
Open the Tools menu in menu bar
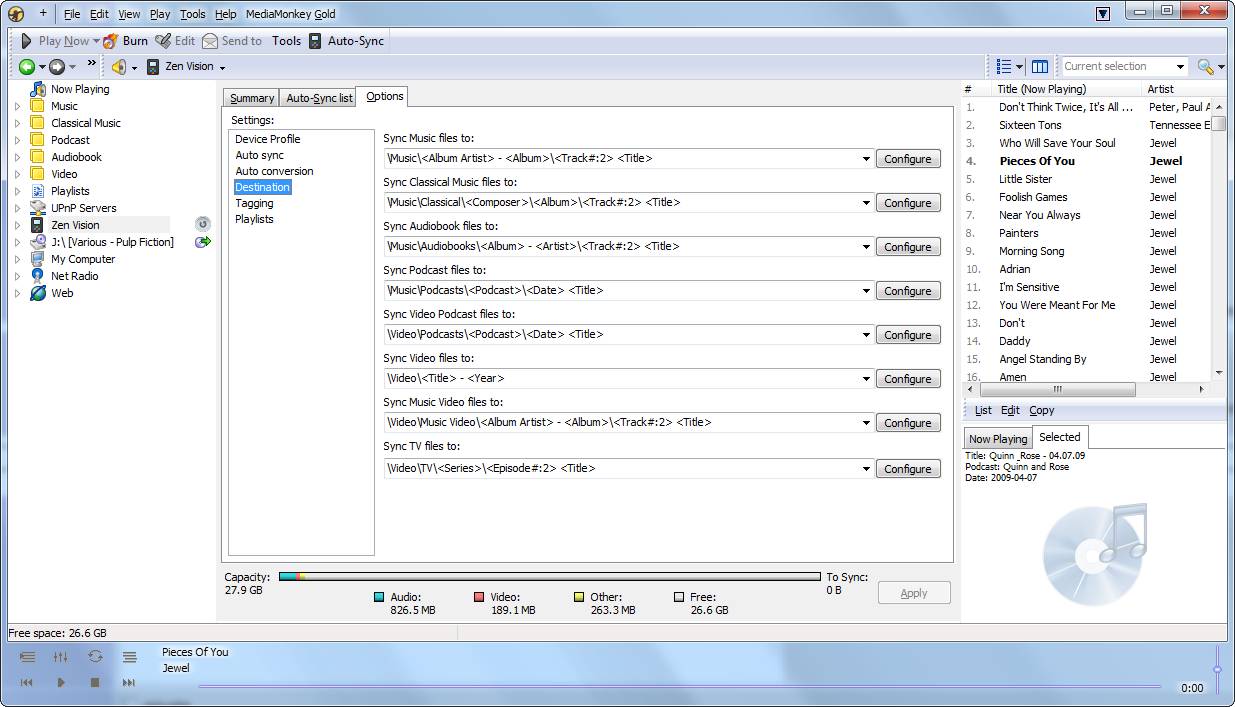[x=193, y=14]
